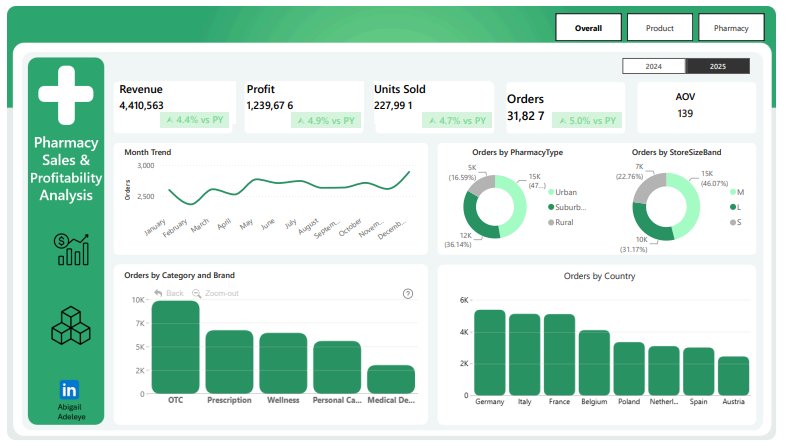Image resolution: width=788 pixels, height=445 pixels.
Task: Switch to the Overall tab
Action: coord(588,28)
